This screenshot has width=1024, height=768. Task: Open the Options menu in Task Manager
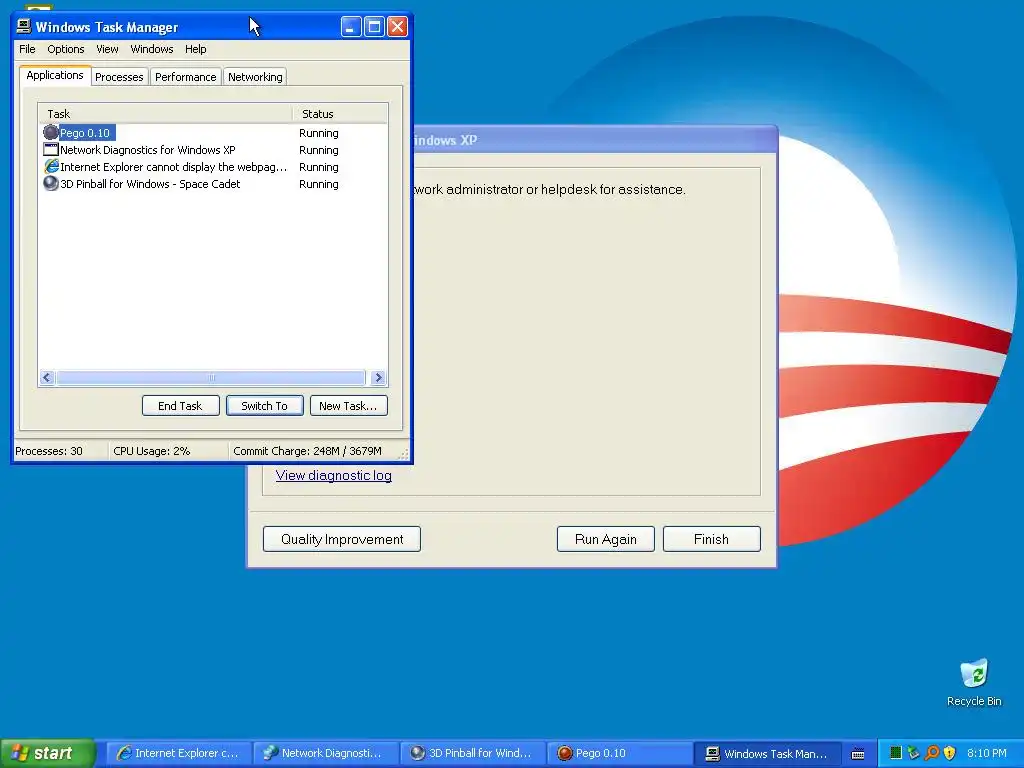click(65, 49)
